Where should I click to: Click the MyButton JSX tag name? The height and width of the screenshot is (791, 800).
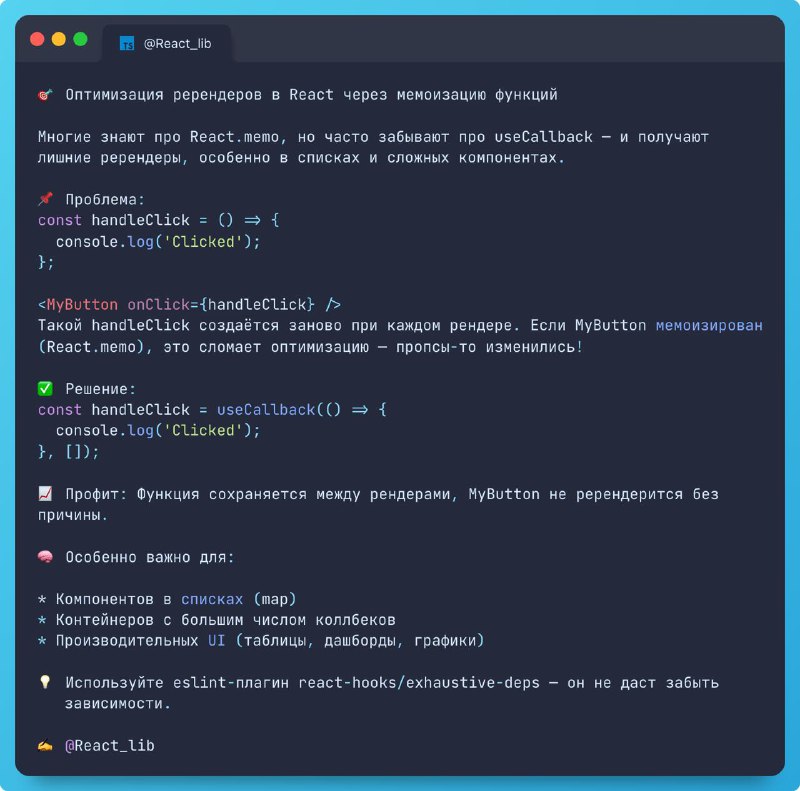point(82,305)
